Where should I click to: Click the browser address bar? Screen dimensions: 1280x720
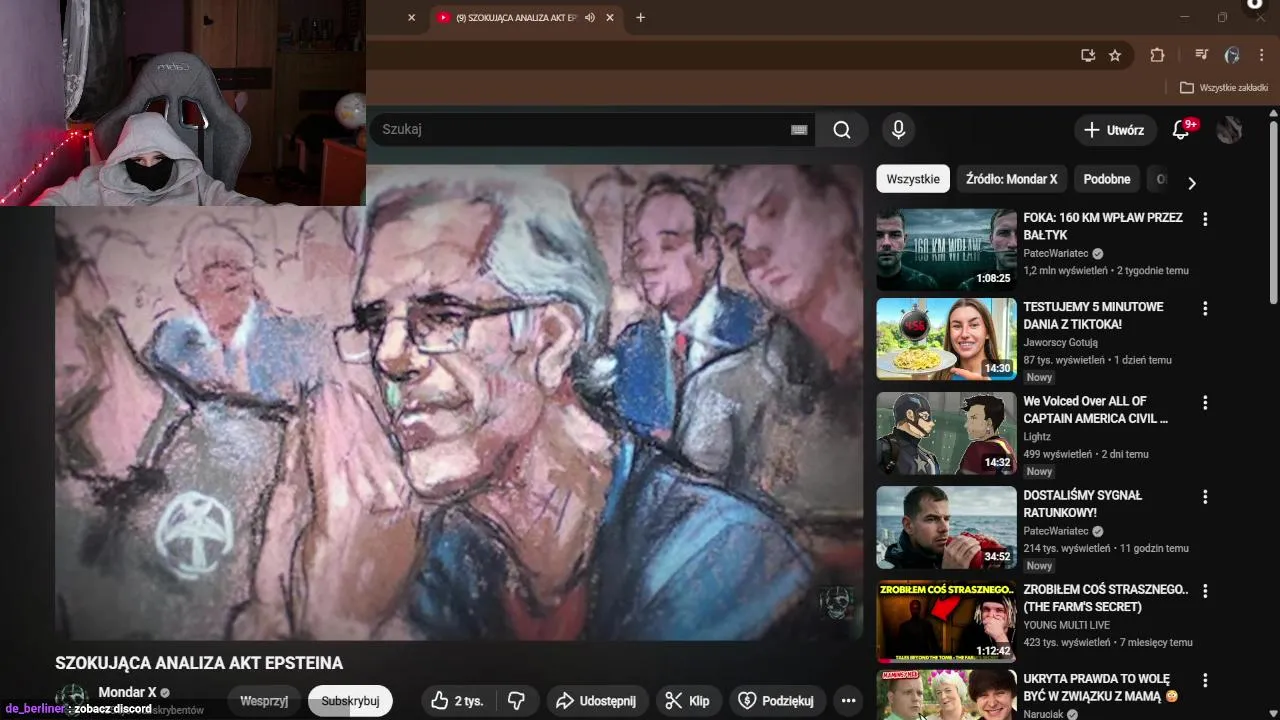point(720,55)
